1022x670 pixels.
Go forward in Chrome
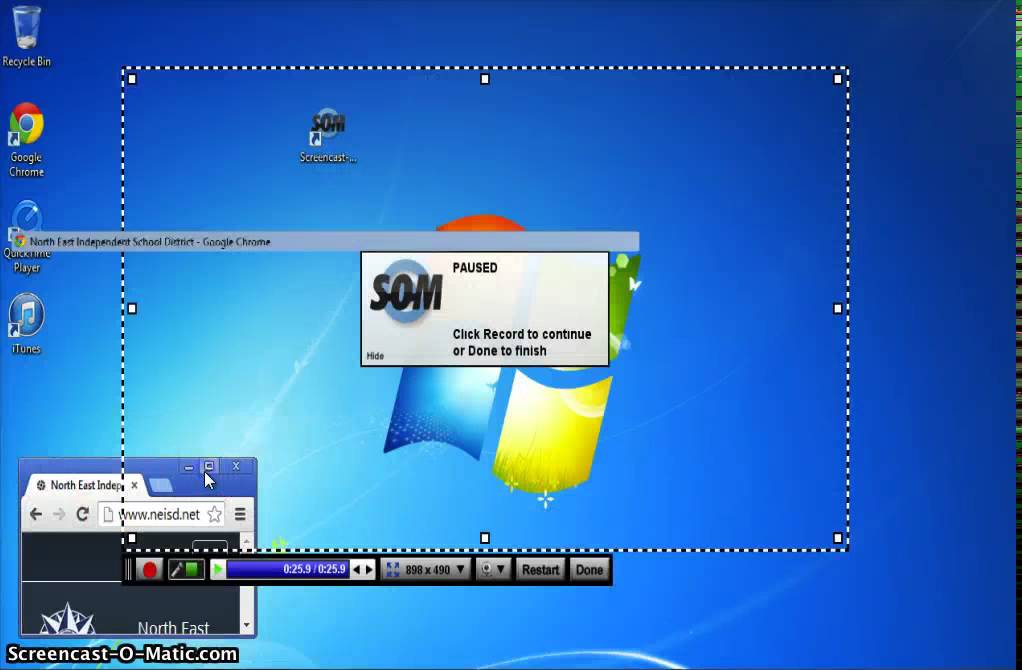pyautogui.click(x=59, y=514)
